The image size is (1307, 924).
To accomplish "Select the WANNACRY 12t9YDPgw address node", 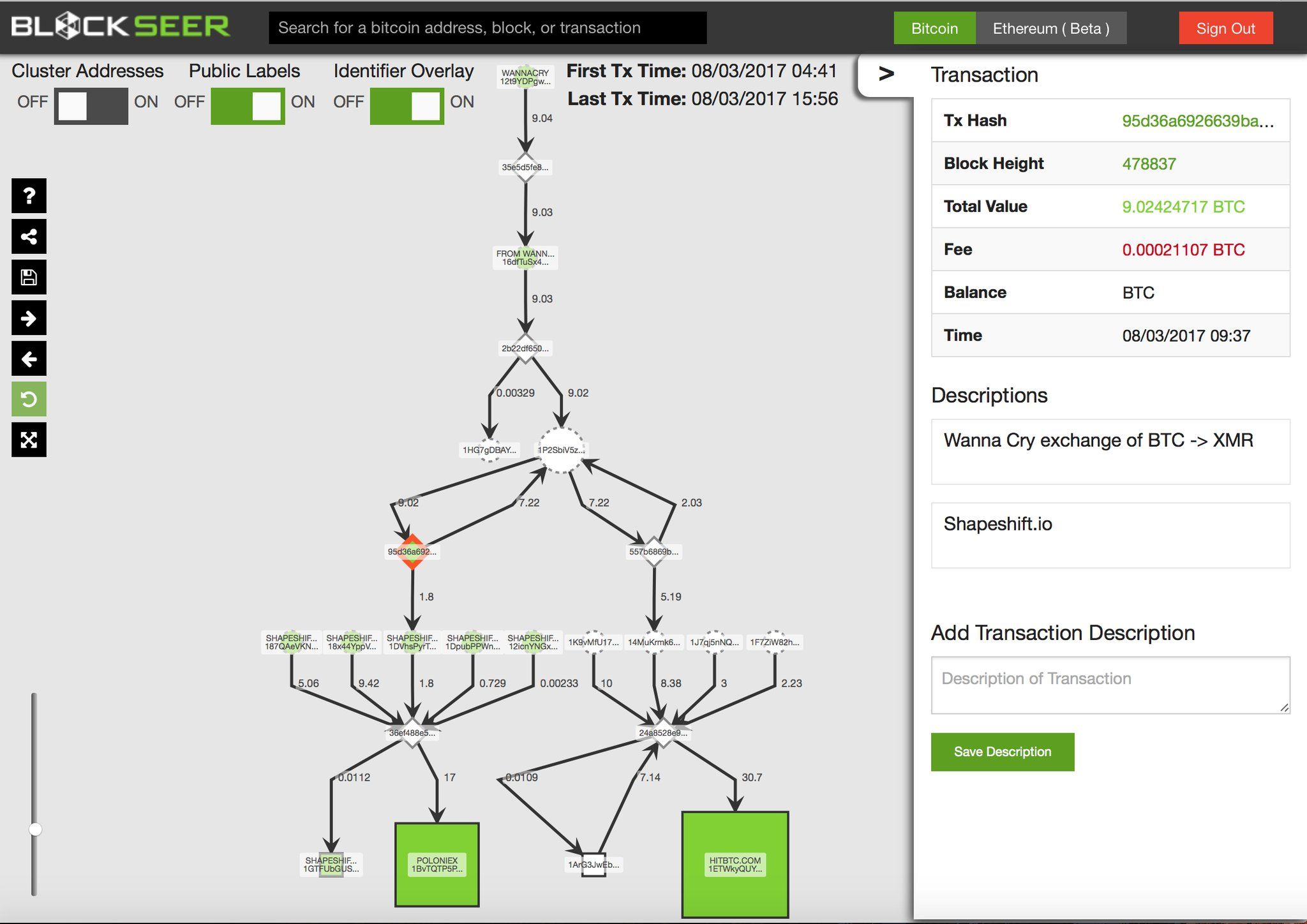I will point(525,77).
